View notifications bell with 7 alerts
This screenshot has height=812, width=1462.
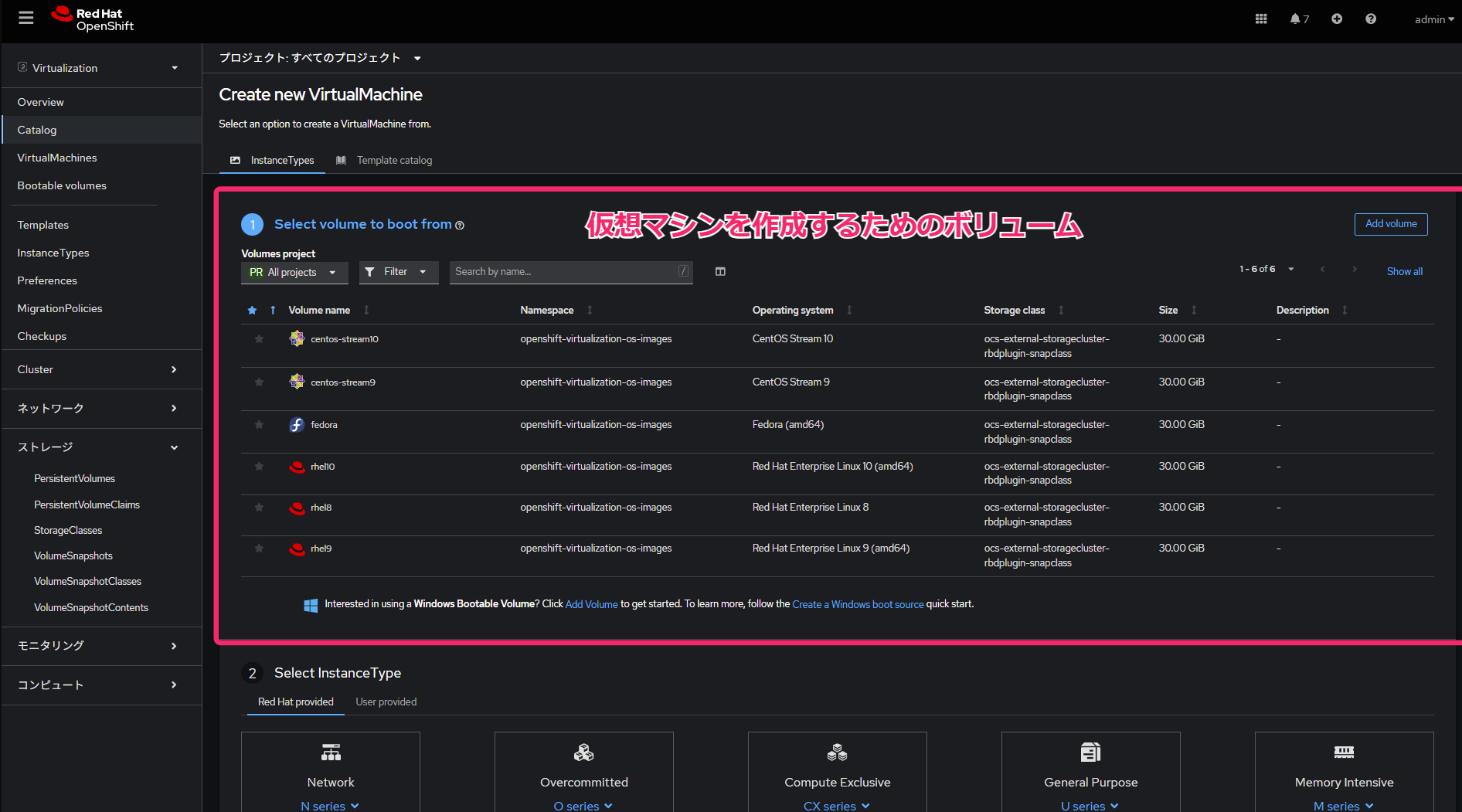pos(1299,19)
